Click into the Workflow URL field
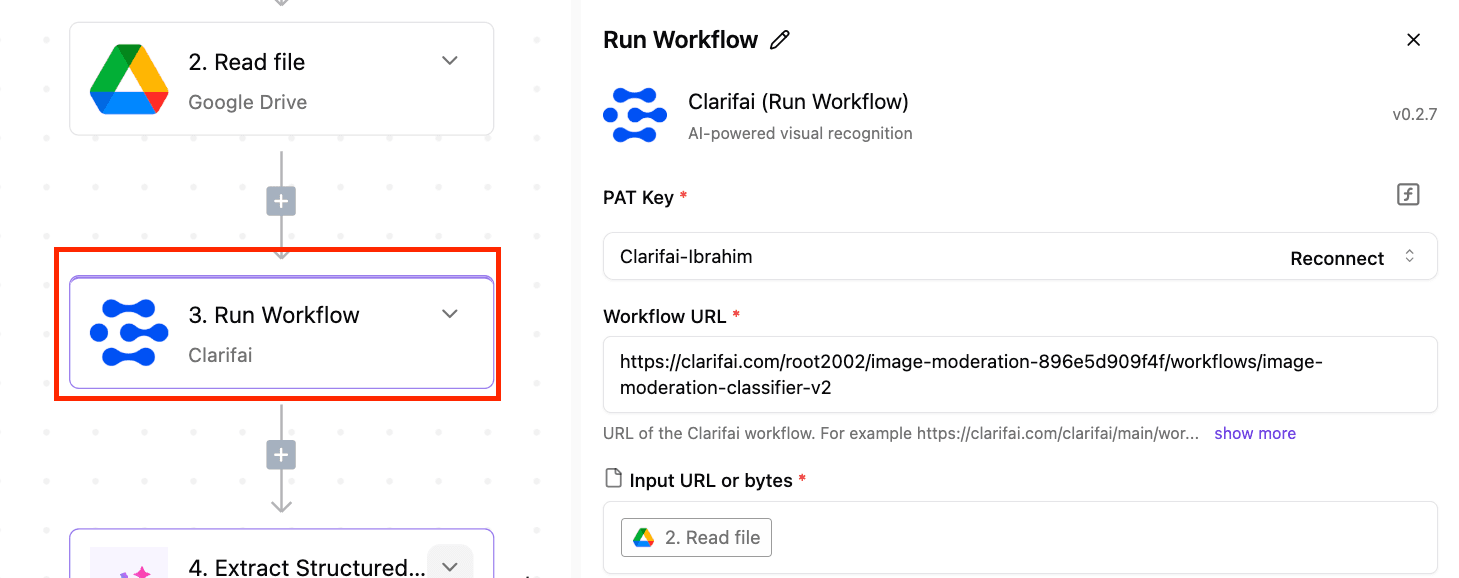Screen dimensions: 1459x578 tap(1020, 374)
